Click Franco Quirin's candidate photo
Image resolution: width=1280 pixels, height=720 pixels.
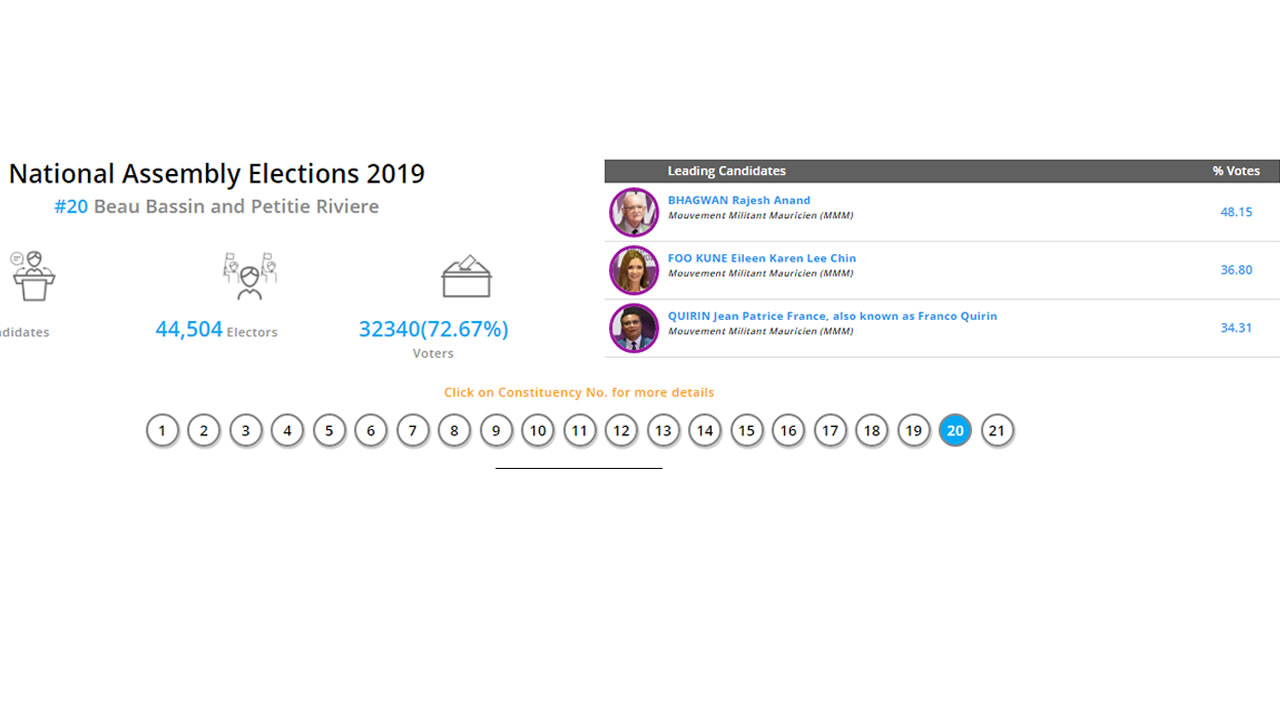(x=634, y=328)
